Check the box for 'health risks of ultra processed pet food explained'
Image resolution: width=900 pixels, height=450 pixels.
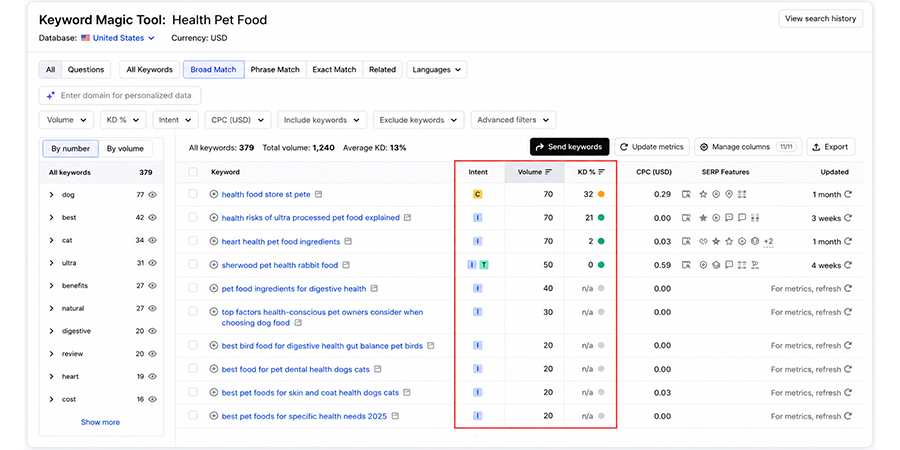point(193,218)
